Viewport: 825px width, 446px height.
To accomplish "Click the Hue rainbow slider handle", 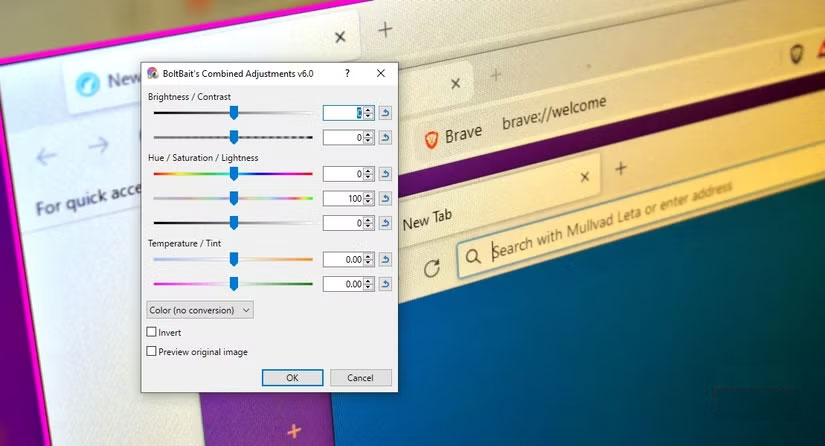I will 234,173.
